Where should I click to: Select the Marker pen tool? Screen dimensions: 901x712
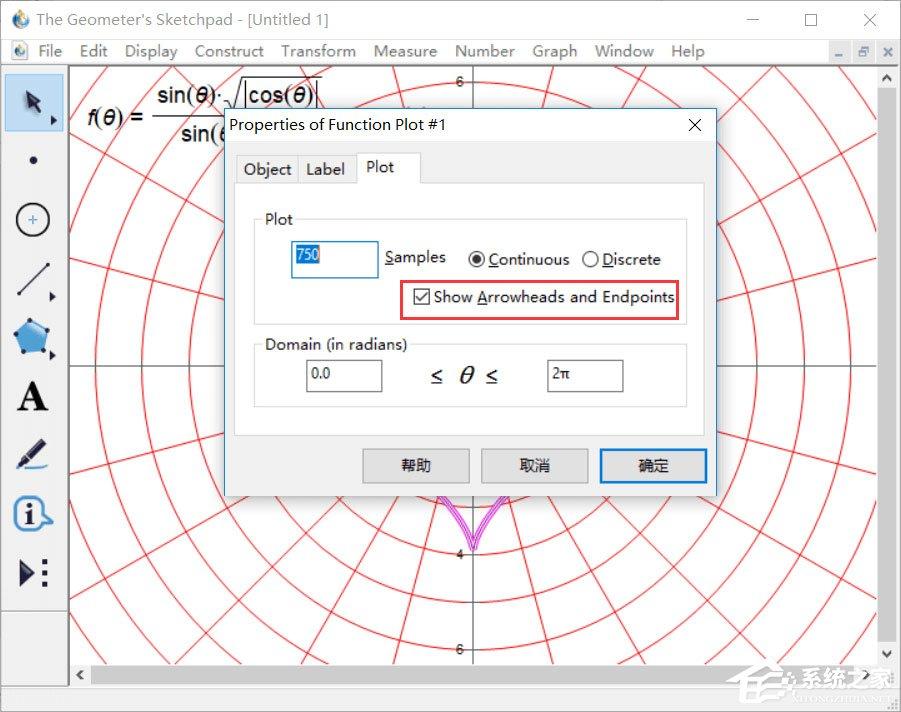coord(33,456)
